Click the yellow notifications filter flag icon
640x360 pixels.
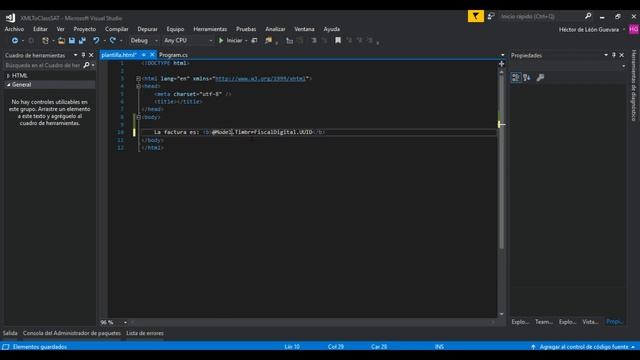tap(476, 16)
